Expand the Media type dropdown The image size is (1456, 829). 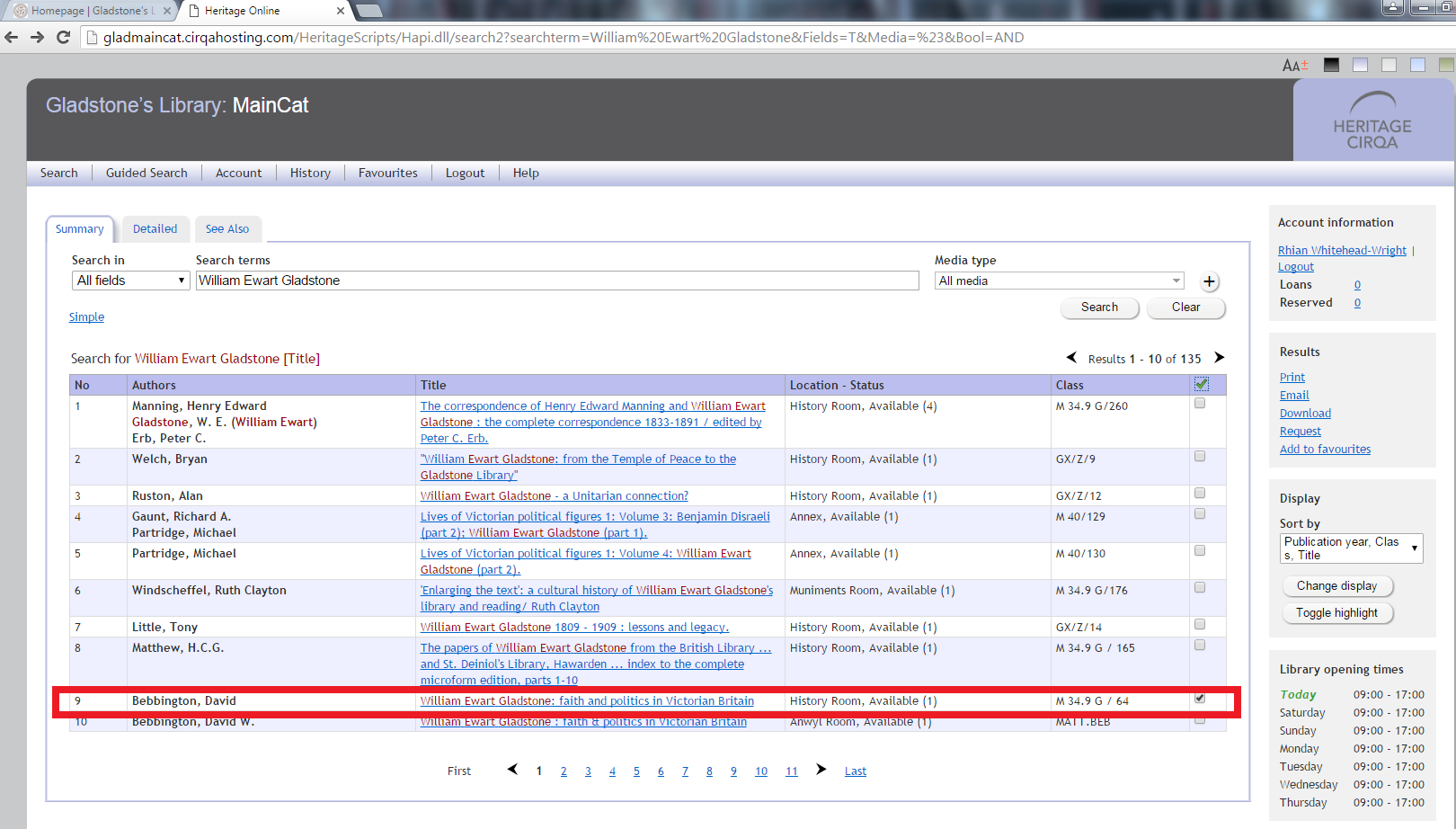tap(1059, 281)
